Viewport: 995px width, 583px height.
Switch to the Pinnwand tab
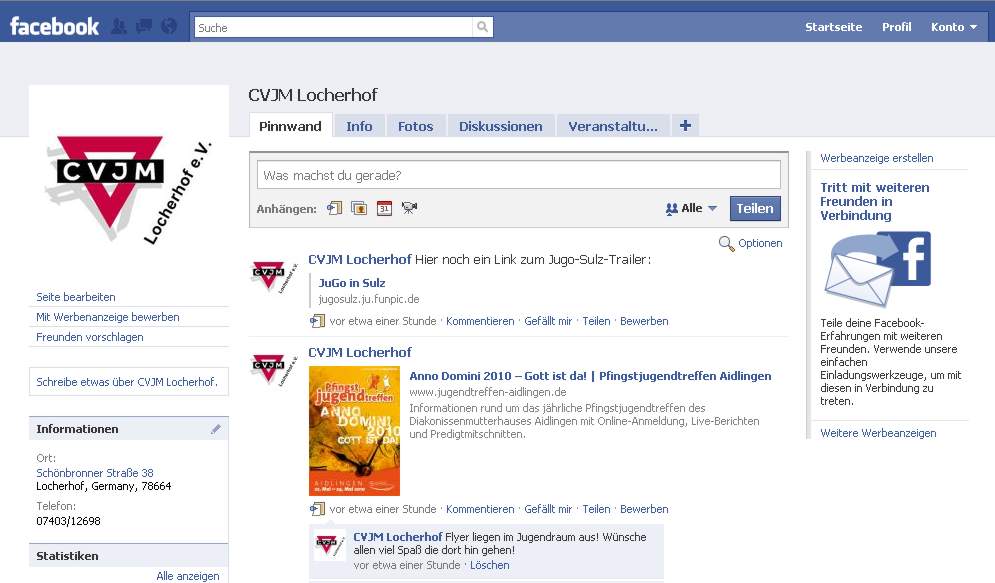[x=290, y=126]
